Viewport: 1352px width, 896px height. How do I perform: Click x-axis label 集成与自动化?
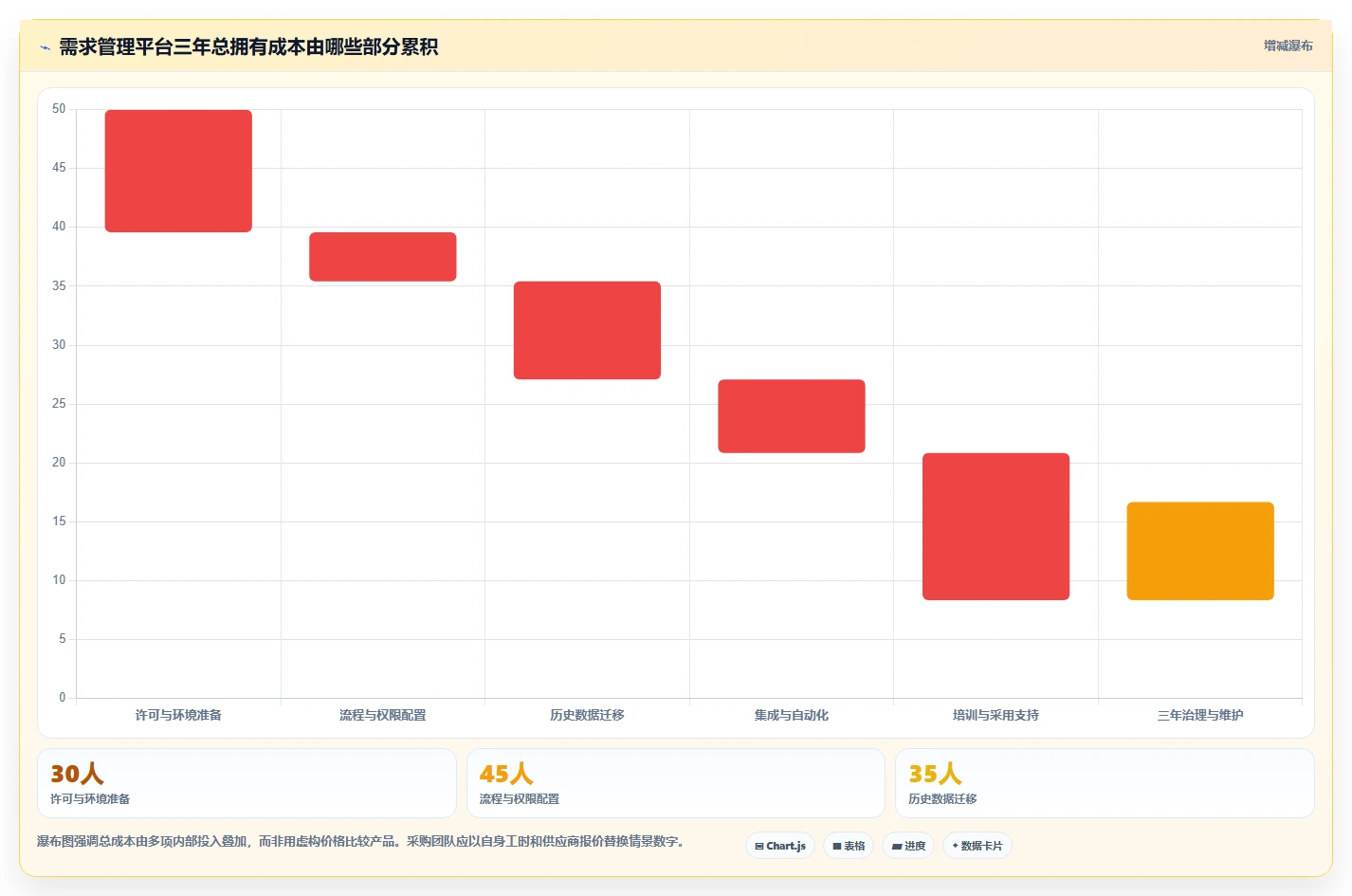point(792,715)
